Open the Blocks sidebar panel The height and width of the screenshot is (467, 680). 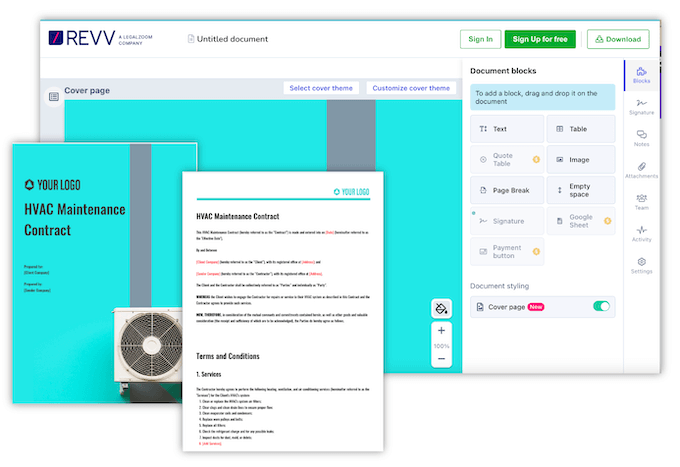(x=641, y=76)
